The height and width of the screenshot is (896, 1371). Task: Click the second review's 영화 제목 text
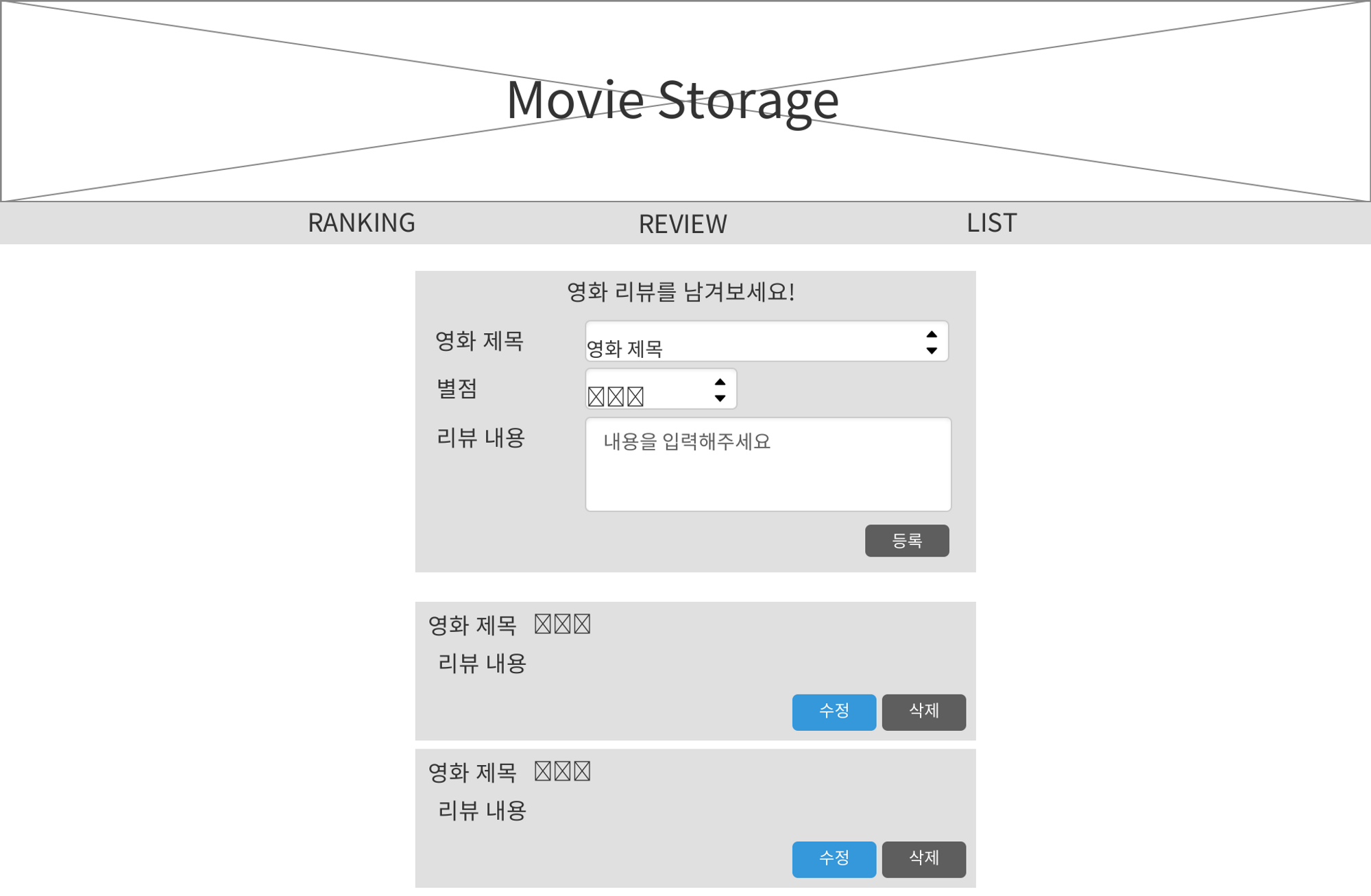click(472, 773)
